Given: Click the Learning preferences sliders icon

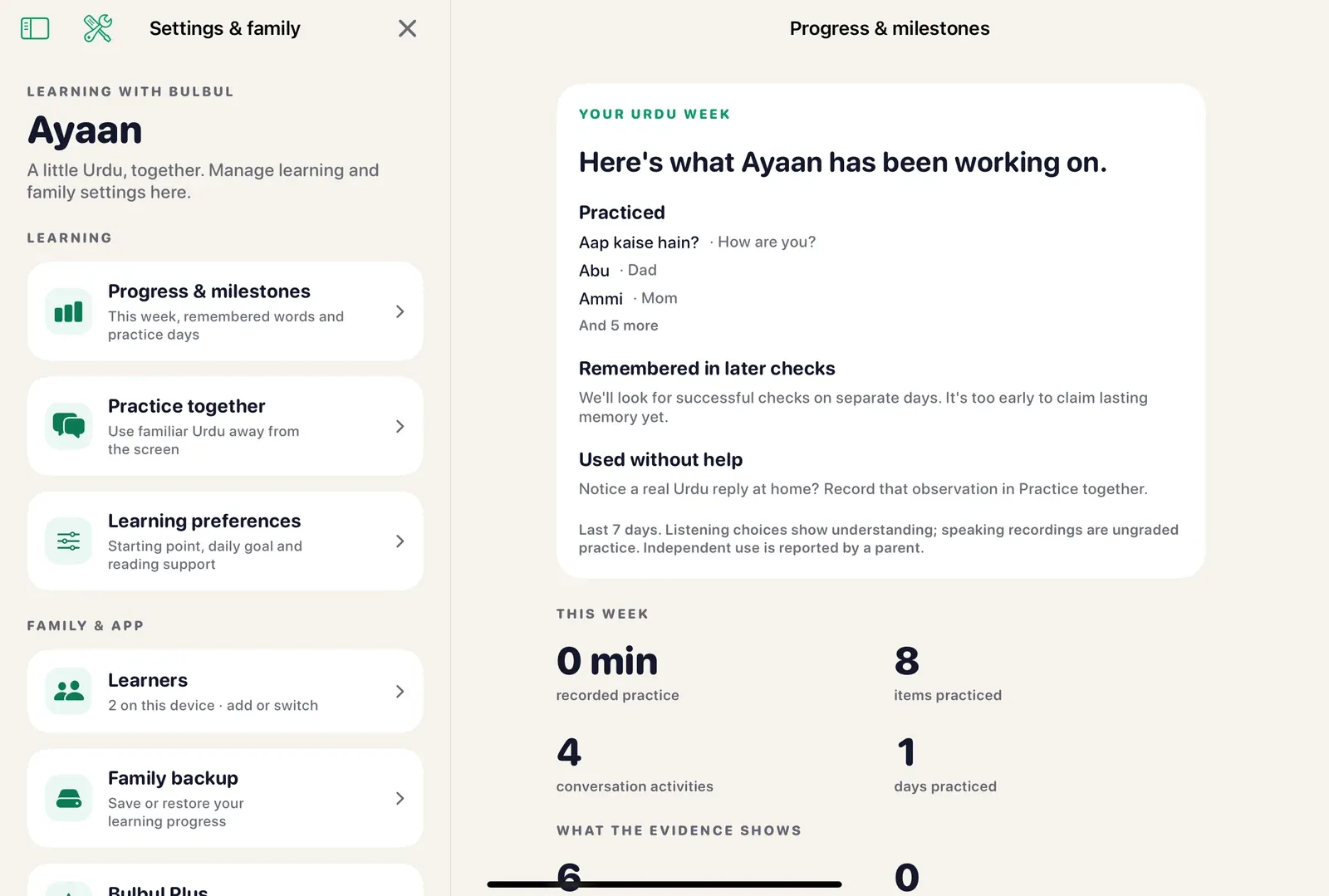Looking at the screenshot, I should pos(68,541).
